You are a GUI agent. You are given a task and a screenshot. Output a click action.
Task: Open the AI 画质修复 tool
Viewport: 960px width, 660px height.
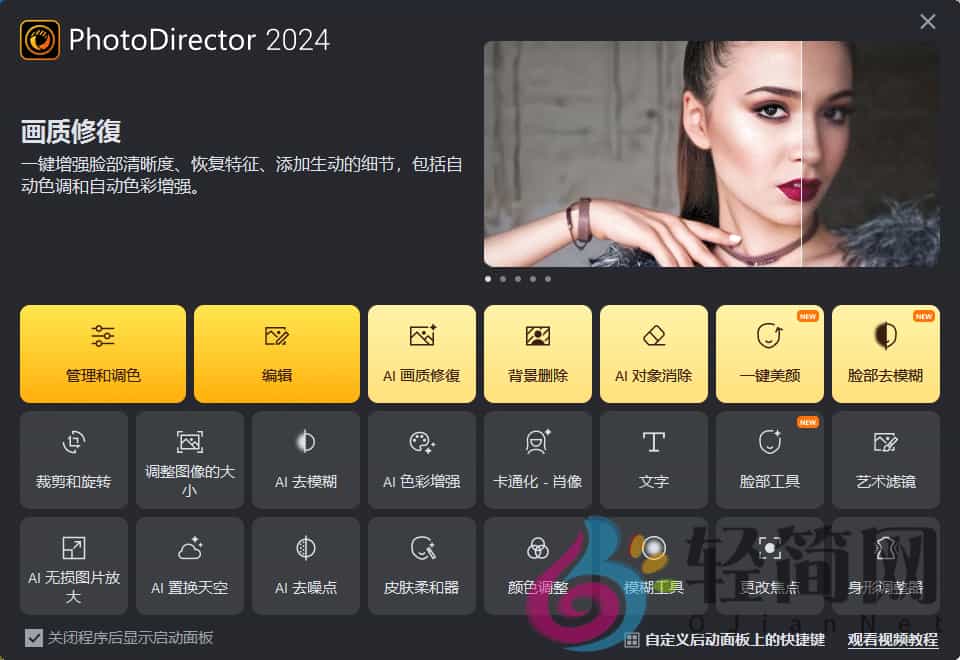[422, 353]
